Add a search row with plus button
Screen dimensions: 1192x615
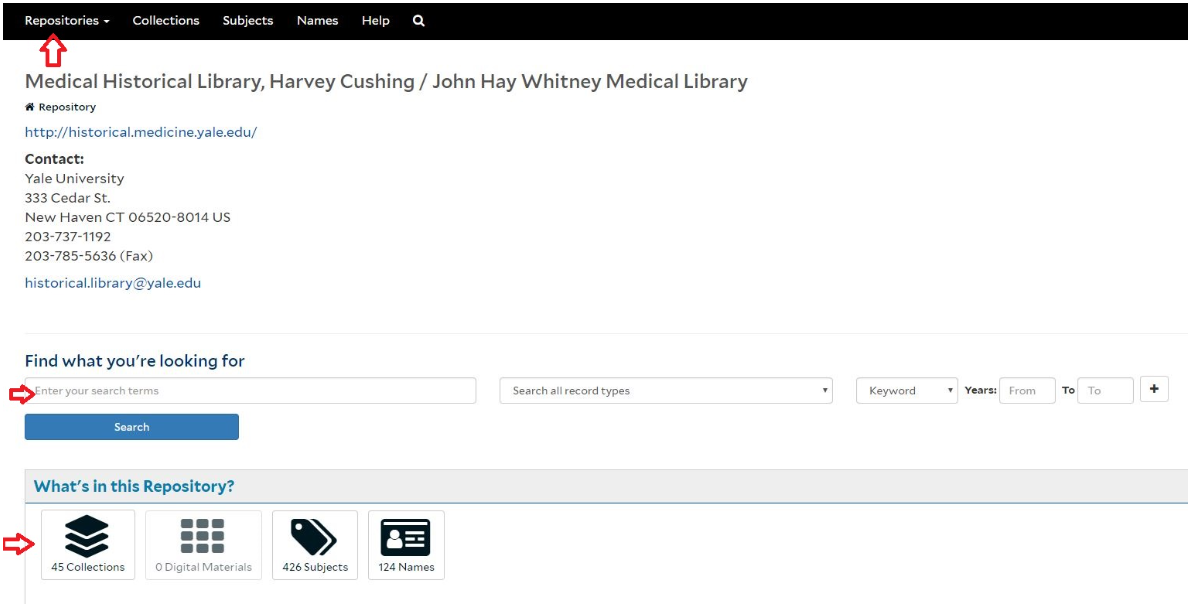[x=1154, y=389]
